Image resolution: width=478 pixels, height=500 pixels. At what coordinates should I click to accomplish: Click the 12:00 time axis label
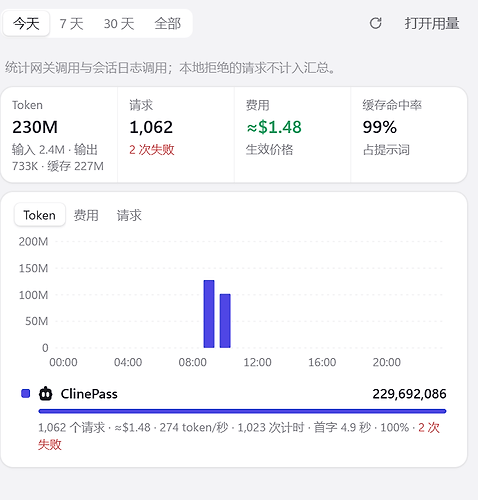pyautogui.click(x=257, y=362)
